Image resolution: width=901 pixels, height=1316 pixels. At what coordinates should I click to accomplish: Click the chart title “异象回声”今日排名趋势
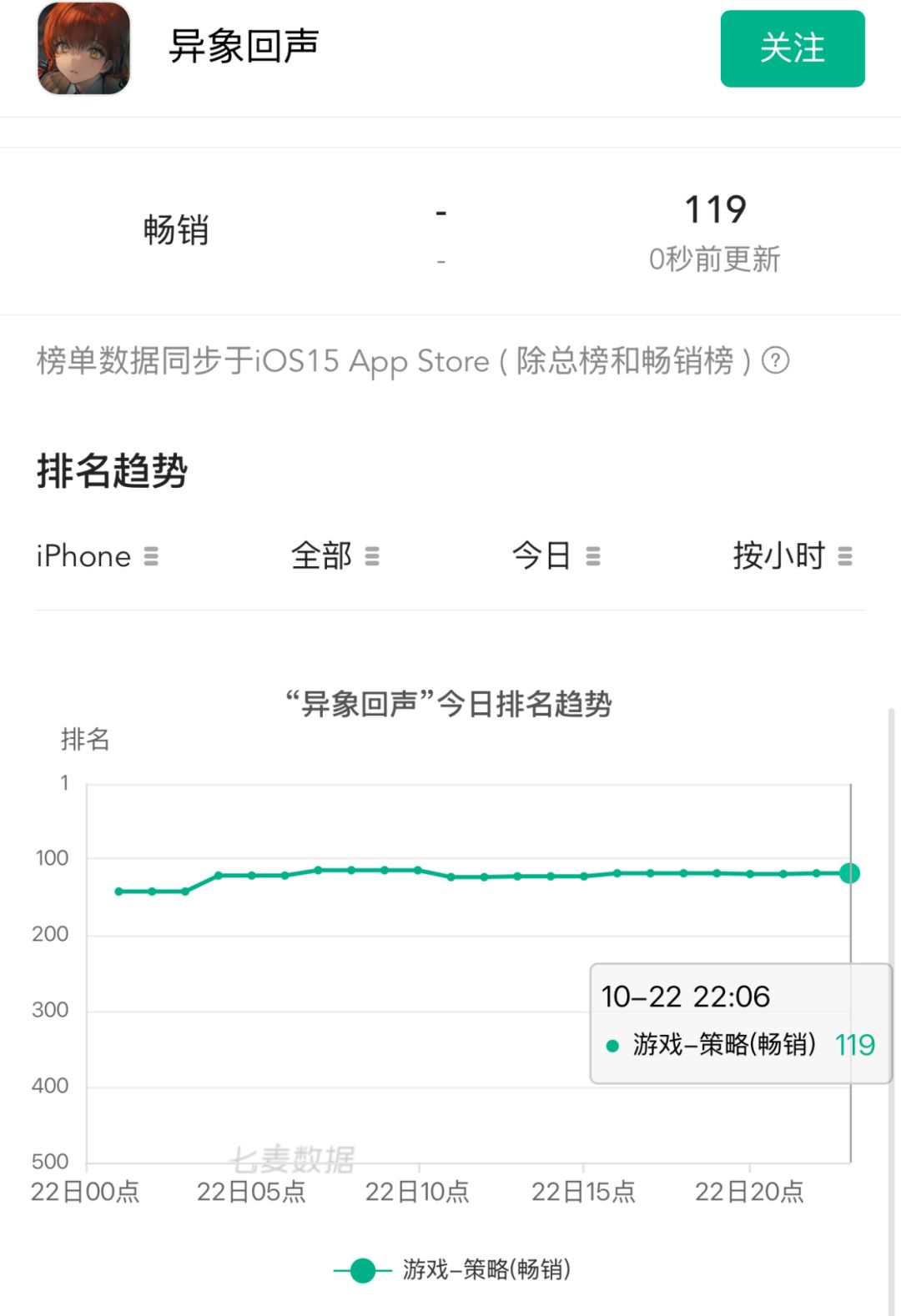(x=449, y=704)
